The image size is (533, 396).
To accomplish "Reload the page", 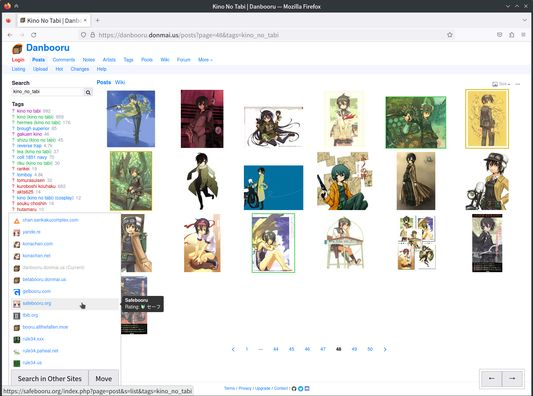I will [34, 35].
